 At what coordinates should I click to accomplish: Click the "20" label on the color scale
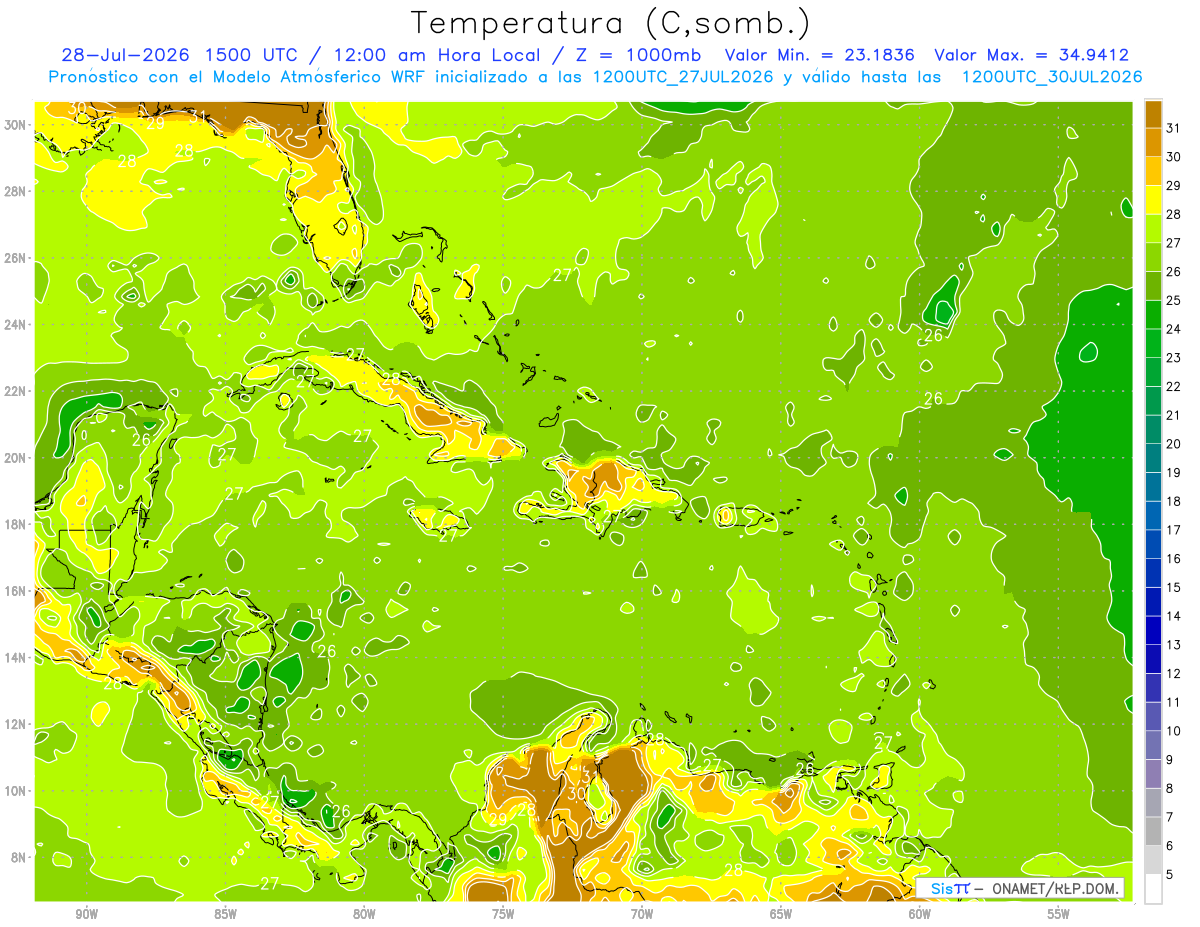1174,444
